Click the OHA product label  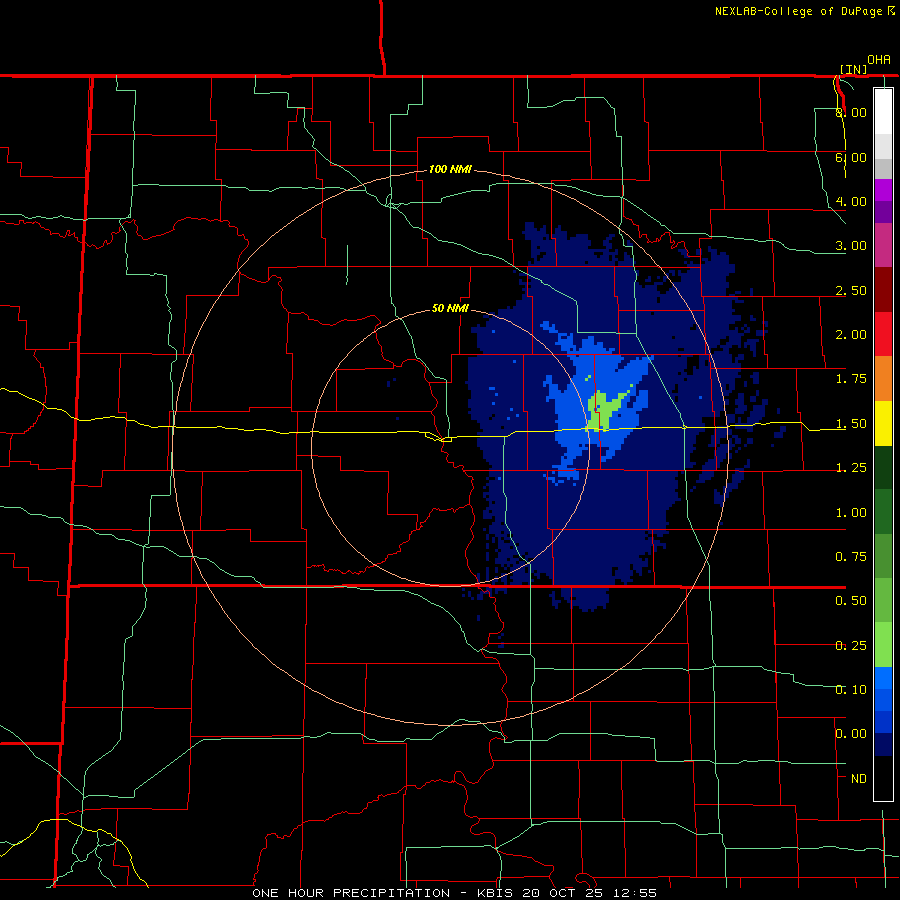click(879, 60)
